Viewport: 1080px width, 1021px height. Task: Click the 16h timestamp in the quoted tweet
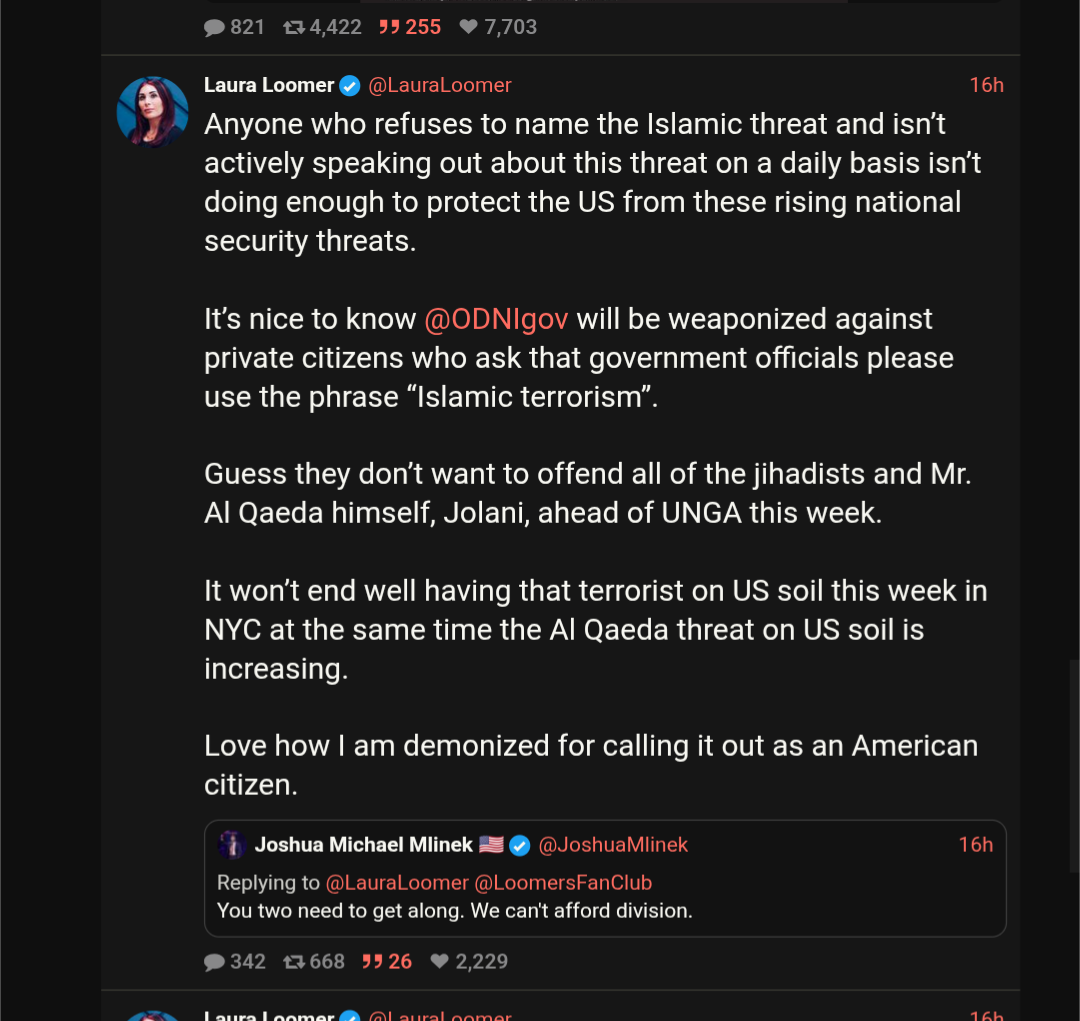(x=975, y=845)
